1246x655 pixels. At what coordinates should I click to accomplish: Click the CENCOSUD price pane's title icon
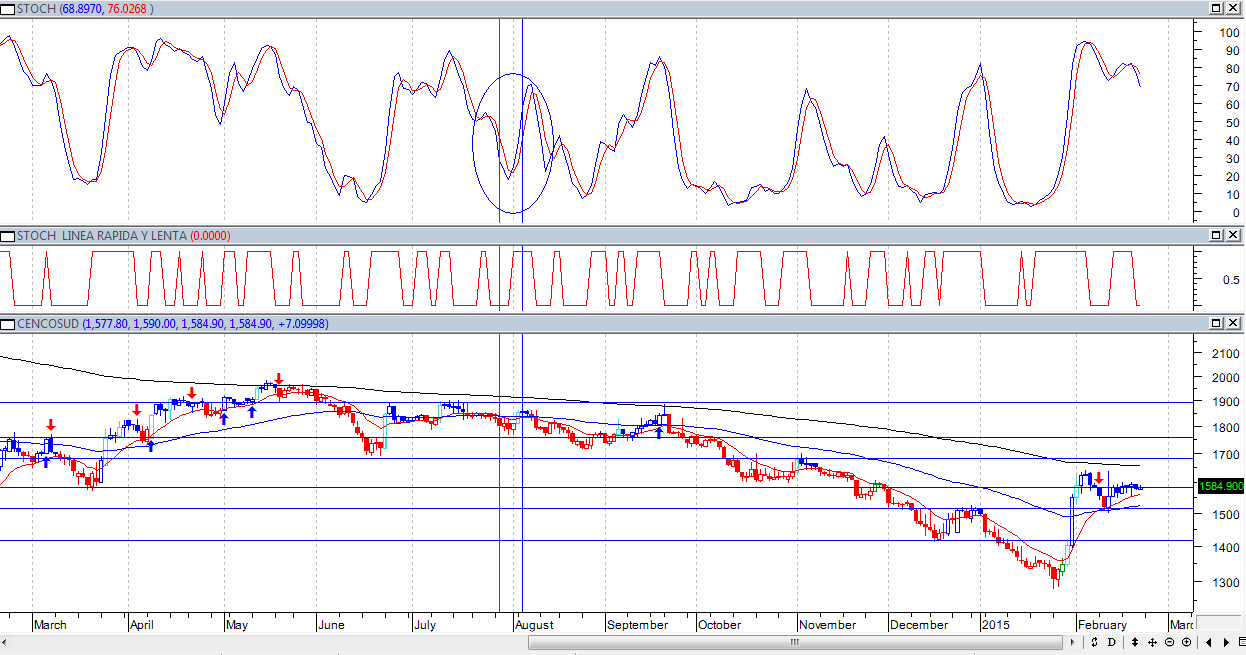(8, 324)
